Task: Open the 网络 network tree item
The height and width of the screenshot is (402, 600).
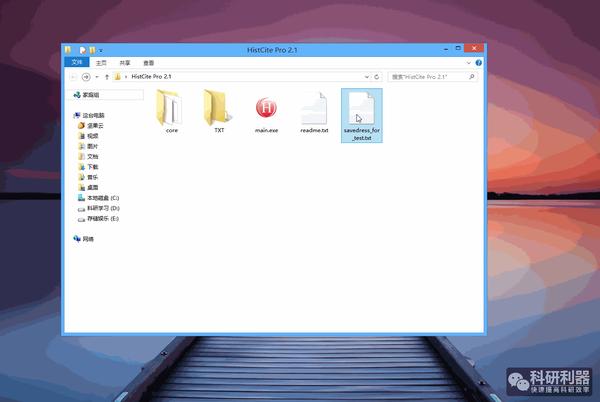Action: 84,239
